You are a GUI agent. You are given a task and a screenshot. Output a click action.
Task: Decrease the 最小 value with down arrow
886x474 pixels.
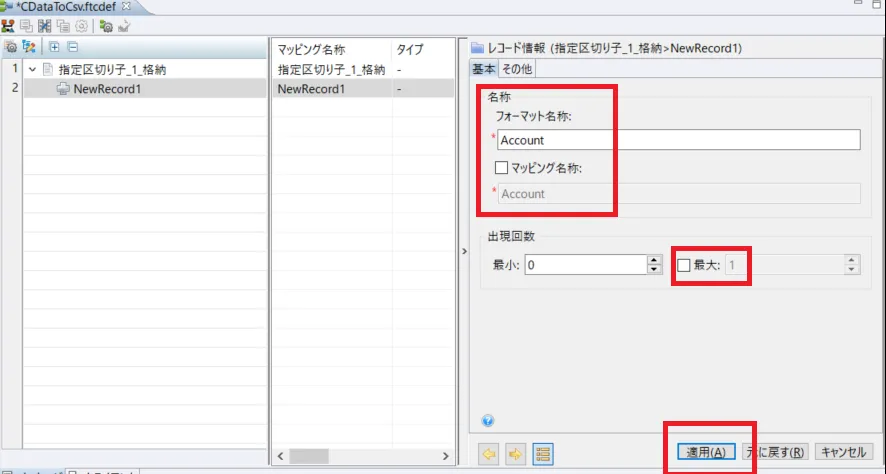coord(655,270)
